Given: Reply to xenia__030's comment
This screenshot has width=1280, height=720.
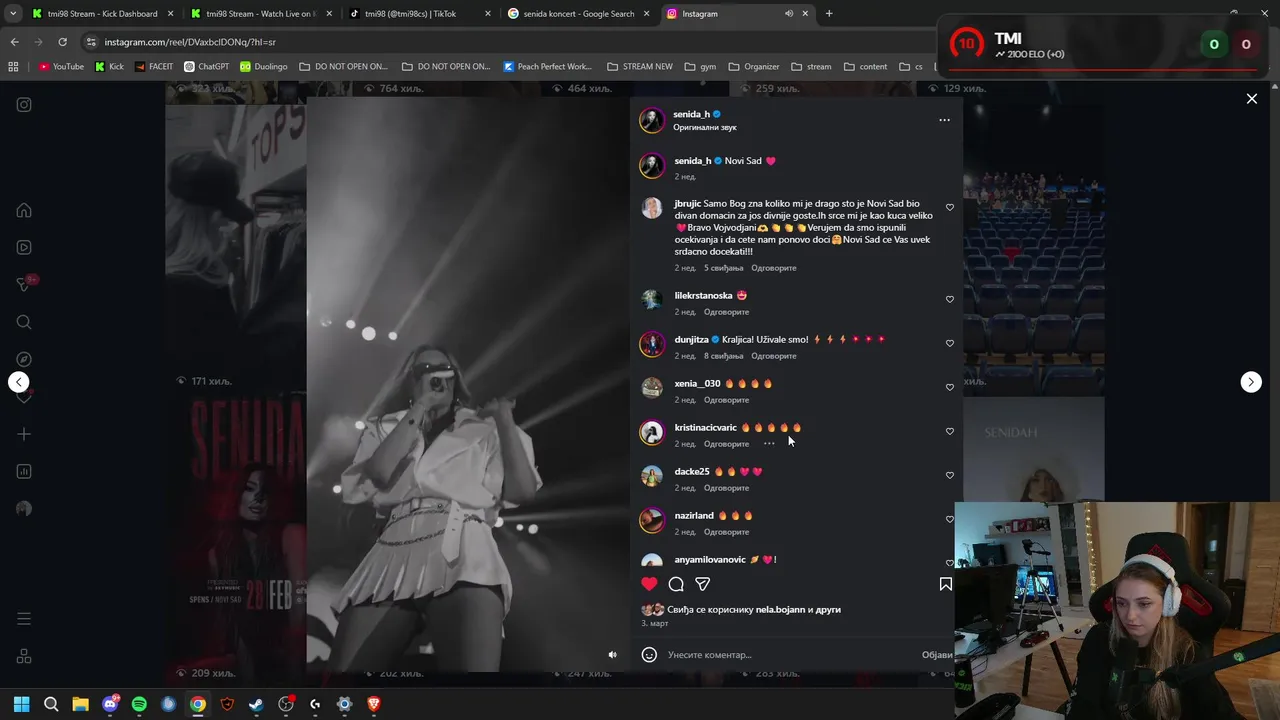Looking at the screenshot, I should tap(726, 400).
